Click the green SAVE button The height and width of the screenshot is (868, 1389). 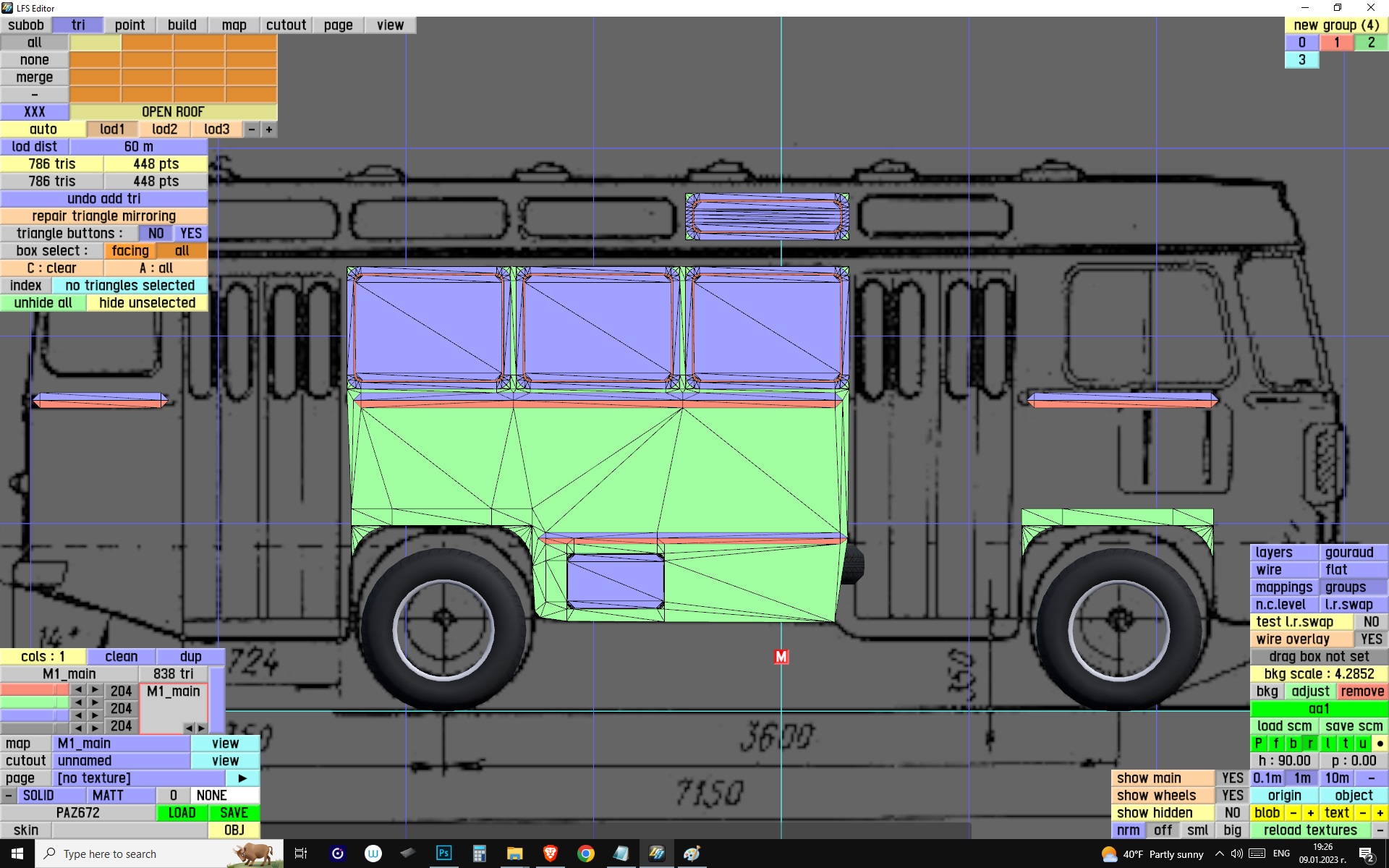tap(234, 813)
